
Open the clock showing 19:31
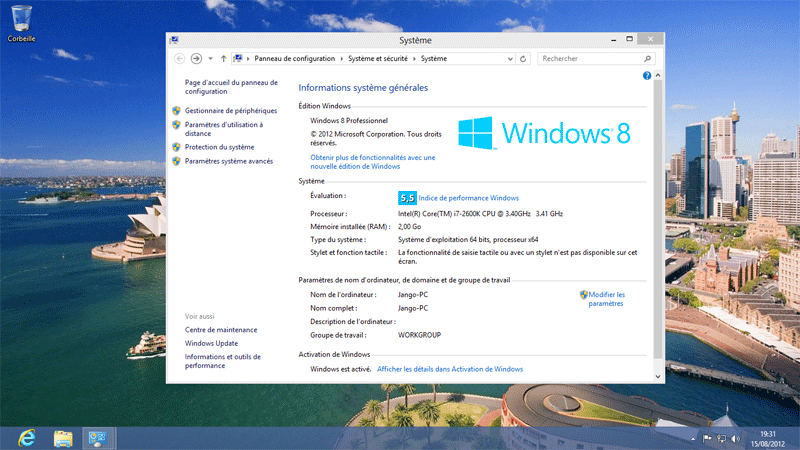pyautogui.click(x=767, y=439)
